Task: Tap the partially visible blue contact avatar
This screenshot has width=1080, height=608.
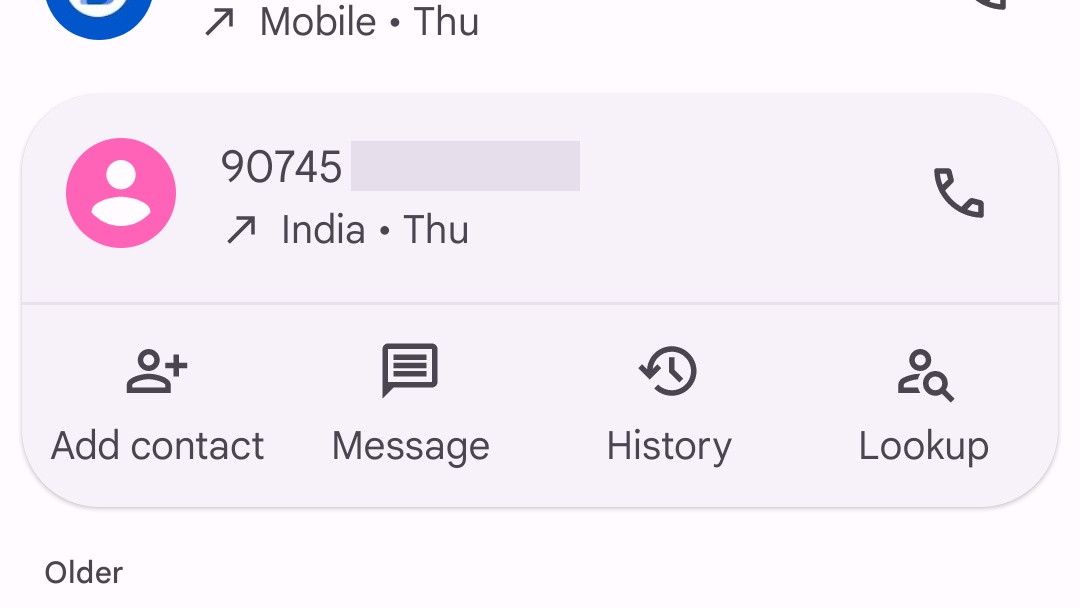Action: [x=99, y=14]
